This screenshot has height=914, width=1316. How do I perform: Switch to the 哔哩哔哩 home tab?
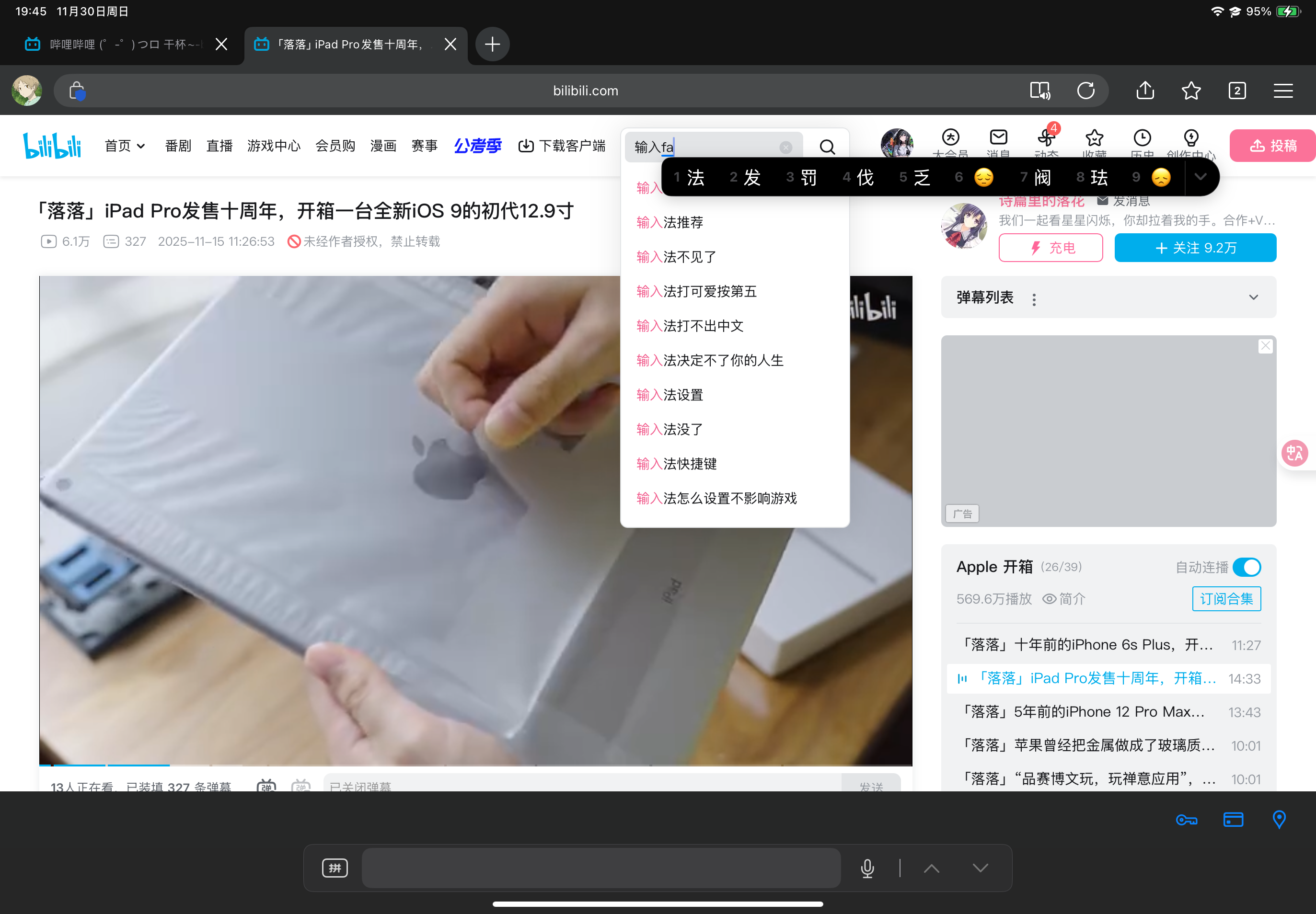[x=115, y=44]
